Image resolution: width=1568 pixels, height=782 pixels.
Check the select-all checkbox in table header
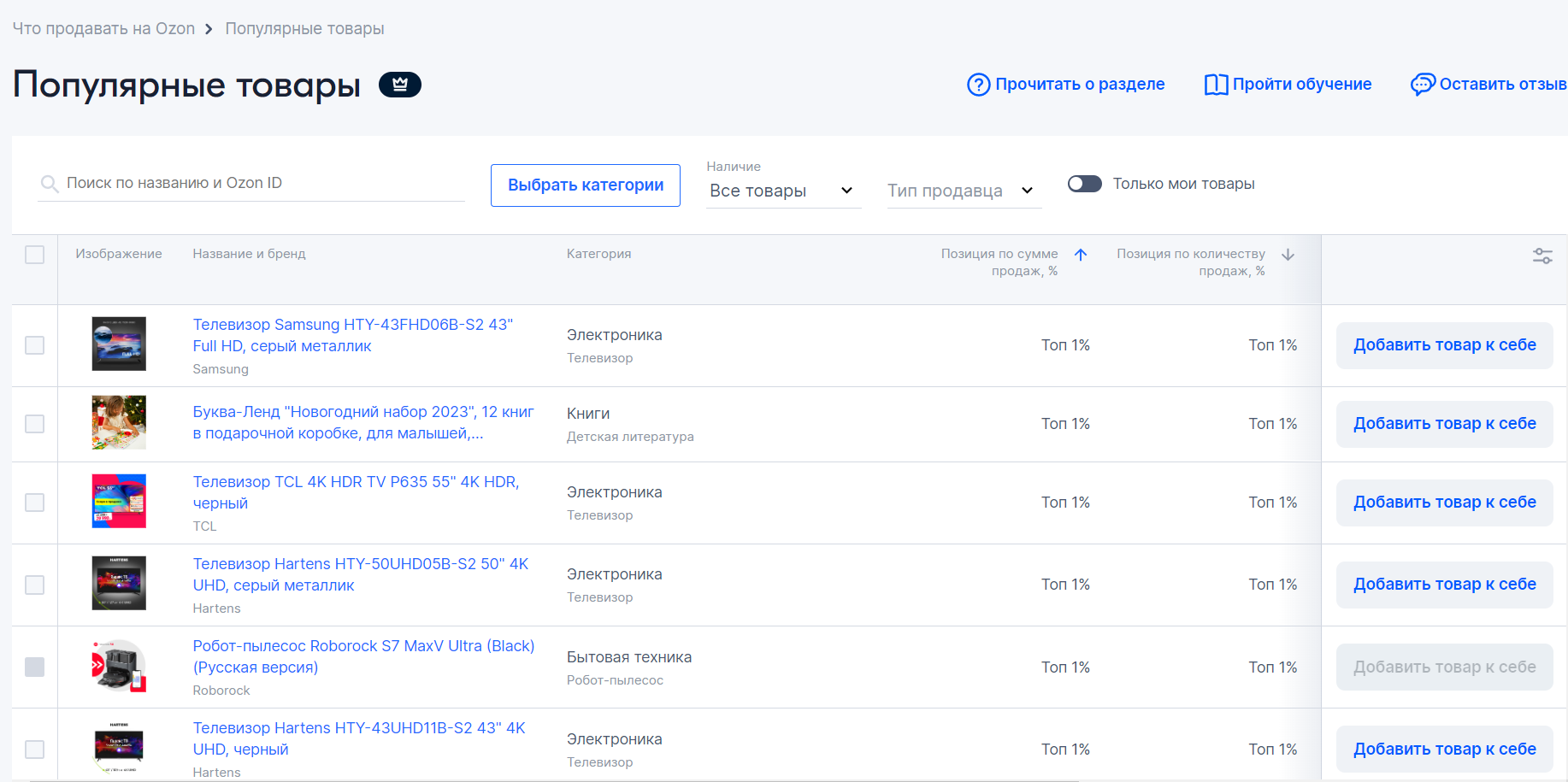pos(35,255)
